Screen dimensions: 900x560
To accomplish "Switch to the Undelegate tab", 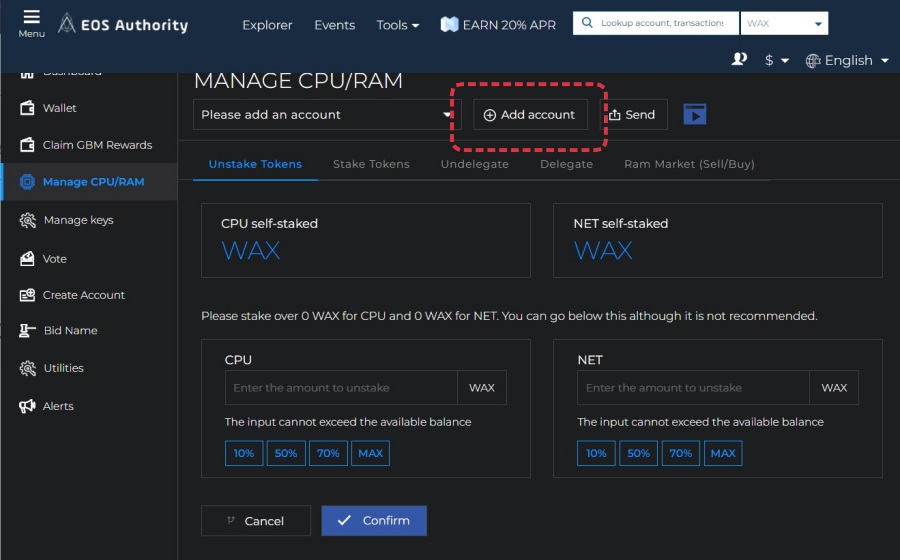I will click(475, 164).
